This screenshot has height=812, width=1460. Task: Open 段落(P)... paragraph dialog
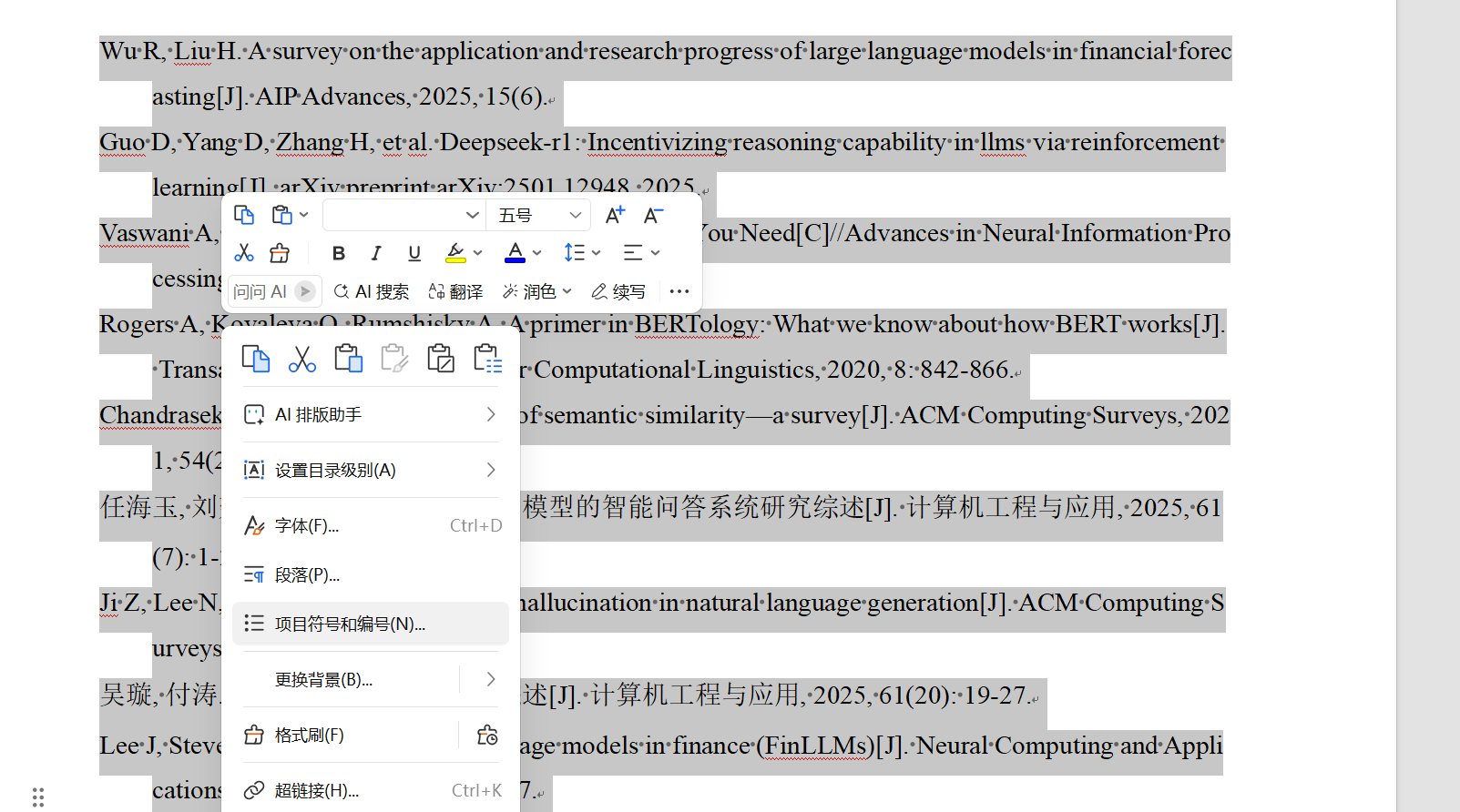click(x=371, y=574)
